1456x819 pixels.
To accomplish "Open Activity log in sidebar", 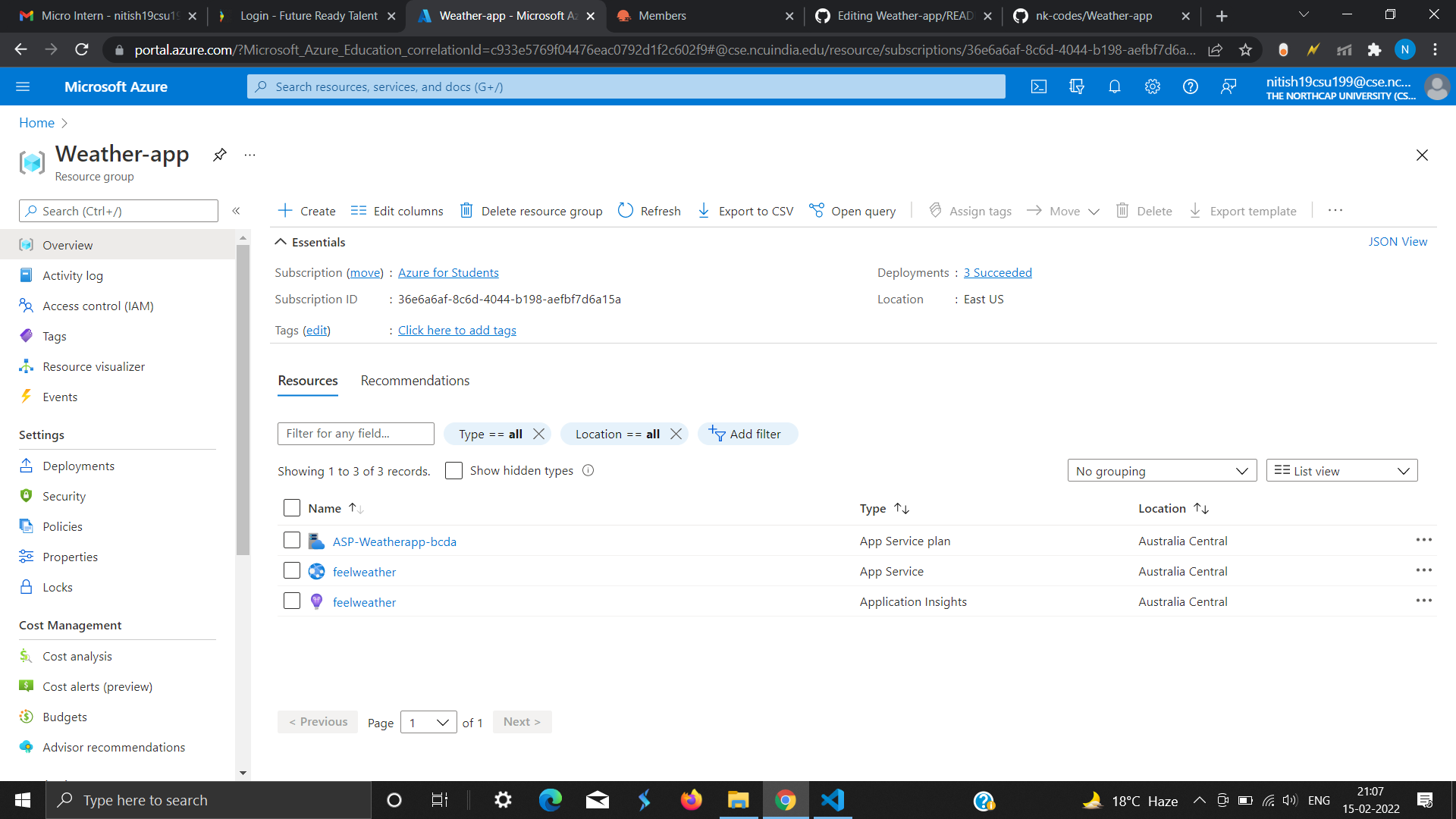I will tap(73, 276).
